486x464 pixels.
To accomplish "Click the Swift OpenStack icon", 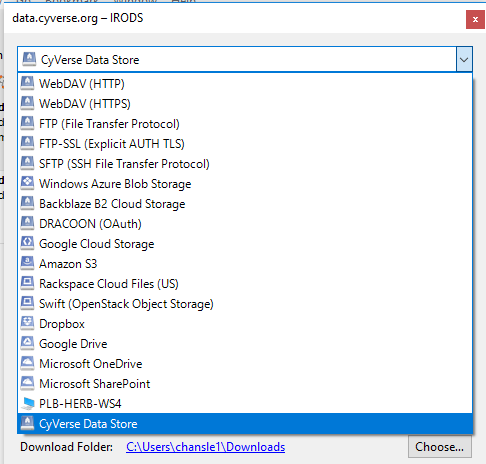I will tap(27, 303).
